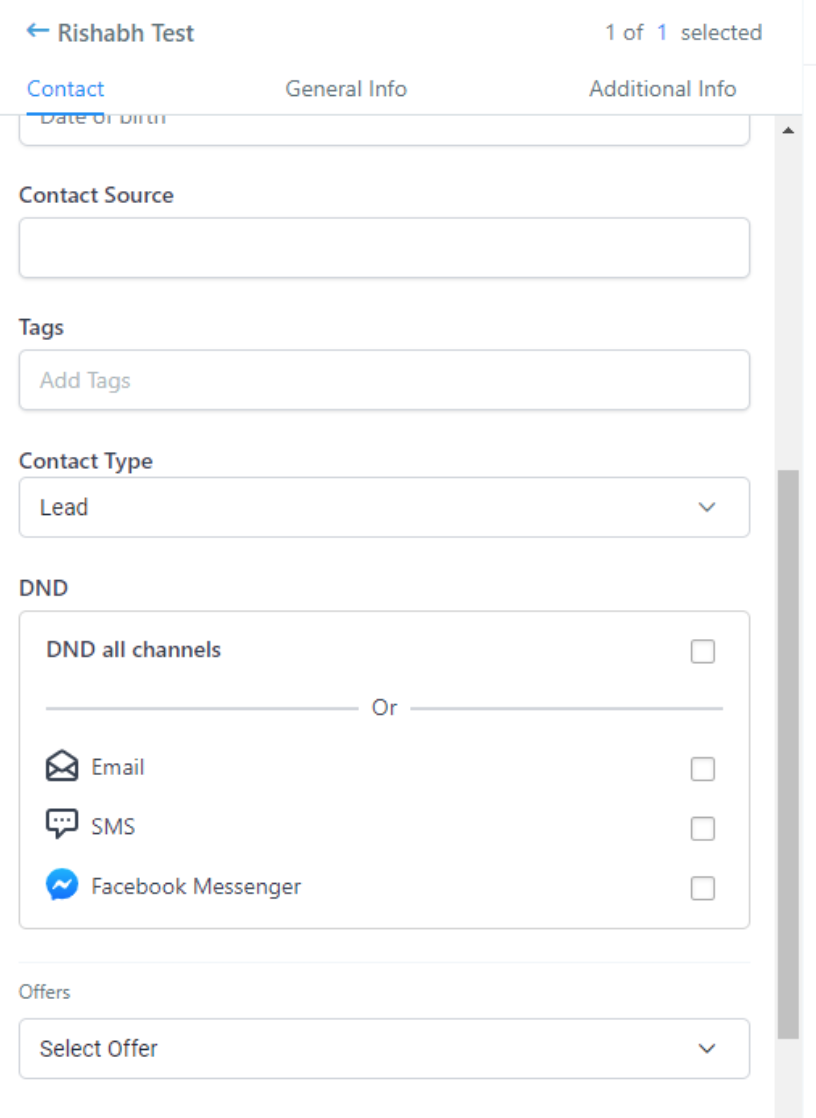Click the Contact Type chevron arrow
816x1118 pixels.
[x=707, y=507]
